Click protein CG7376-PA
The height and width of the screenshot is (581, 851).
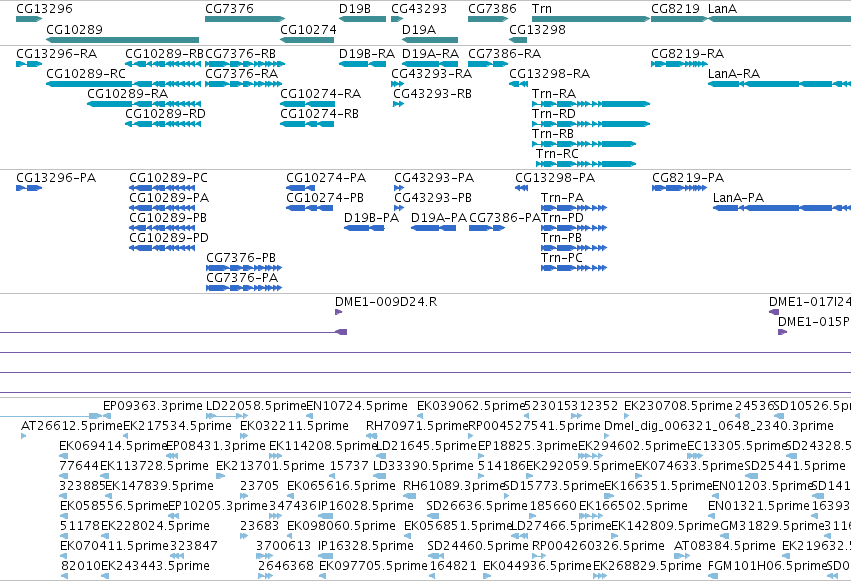click(242, 278)
